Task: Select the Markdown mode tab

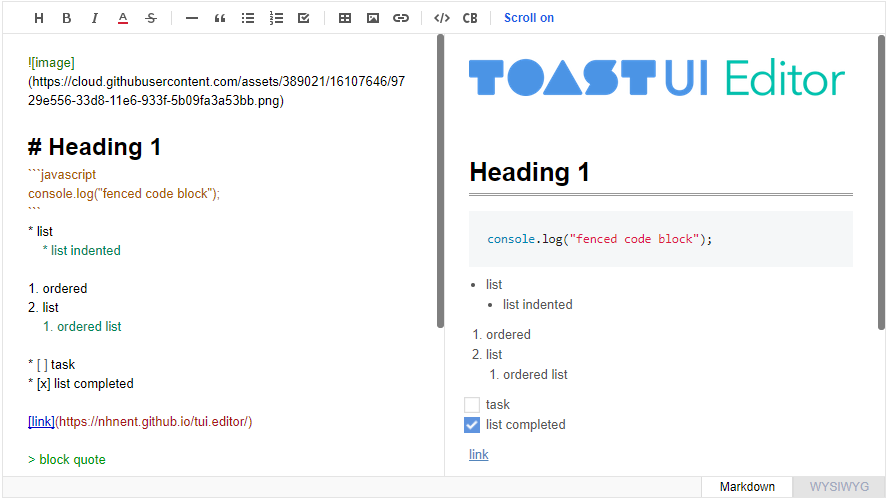Action: (x=747, y=487)
